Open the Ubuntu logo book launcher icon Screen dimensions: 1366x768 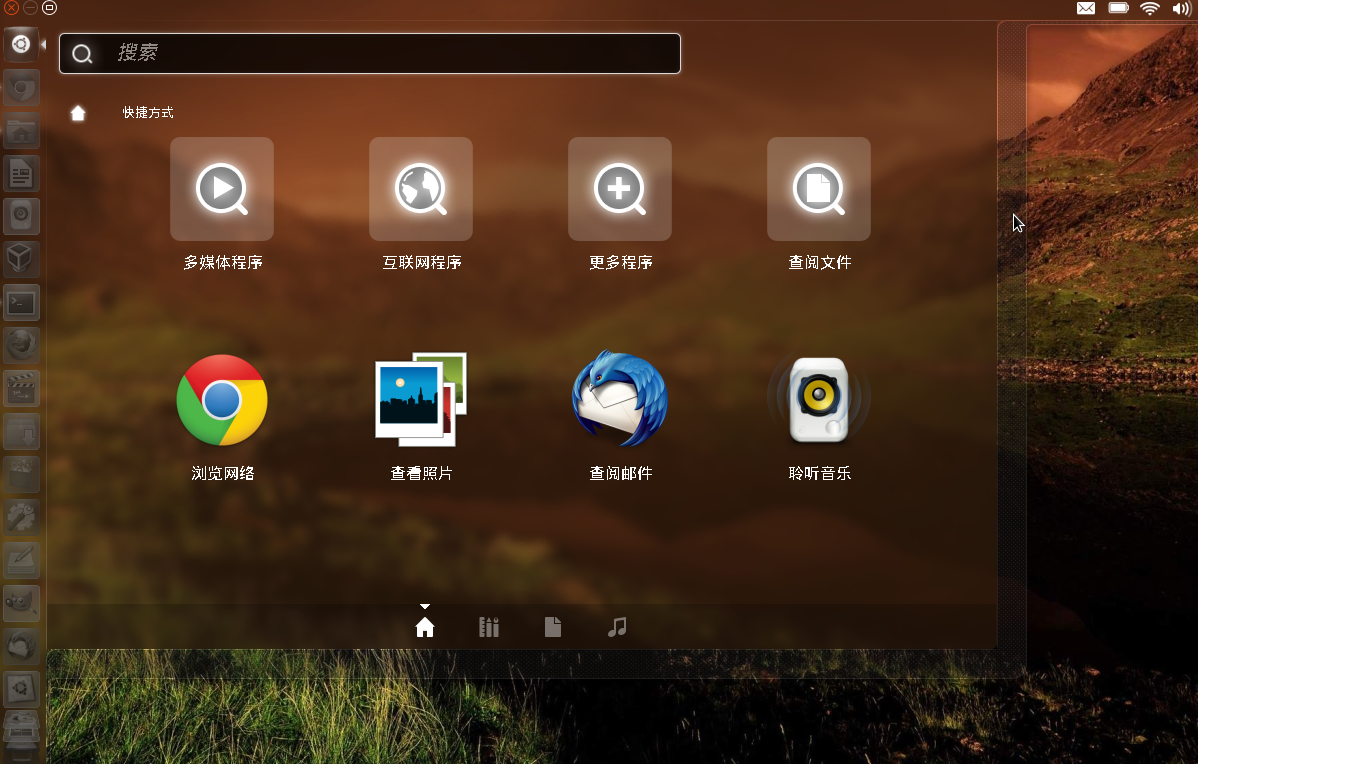21,690
